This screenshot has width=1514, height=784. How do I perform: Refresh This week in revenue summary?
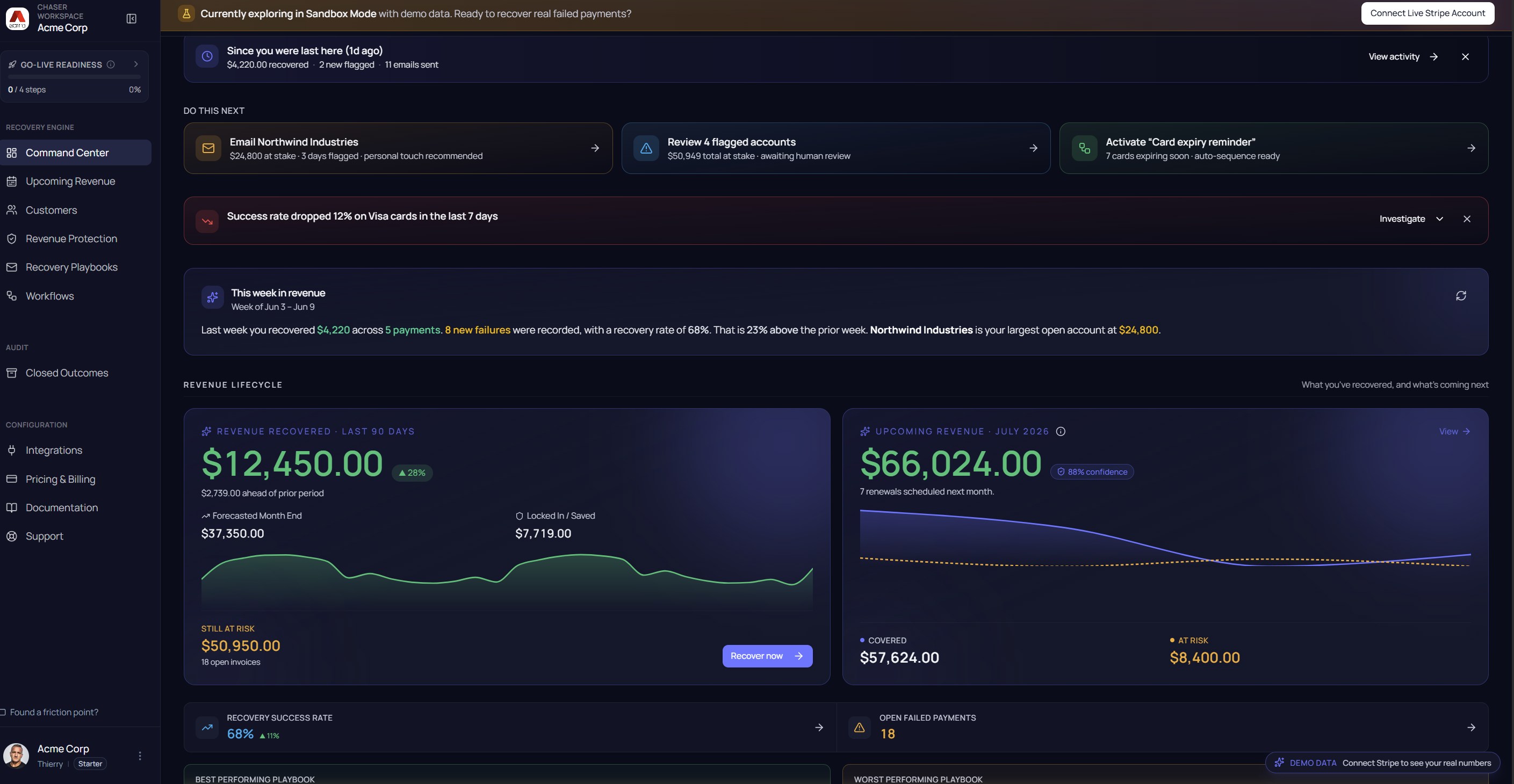(x=1461, y=296)
